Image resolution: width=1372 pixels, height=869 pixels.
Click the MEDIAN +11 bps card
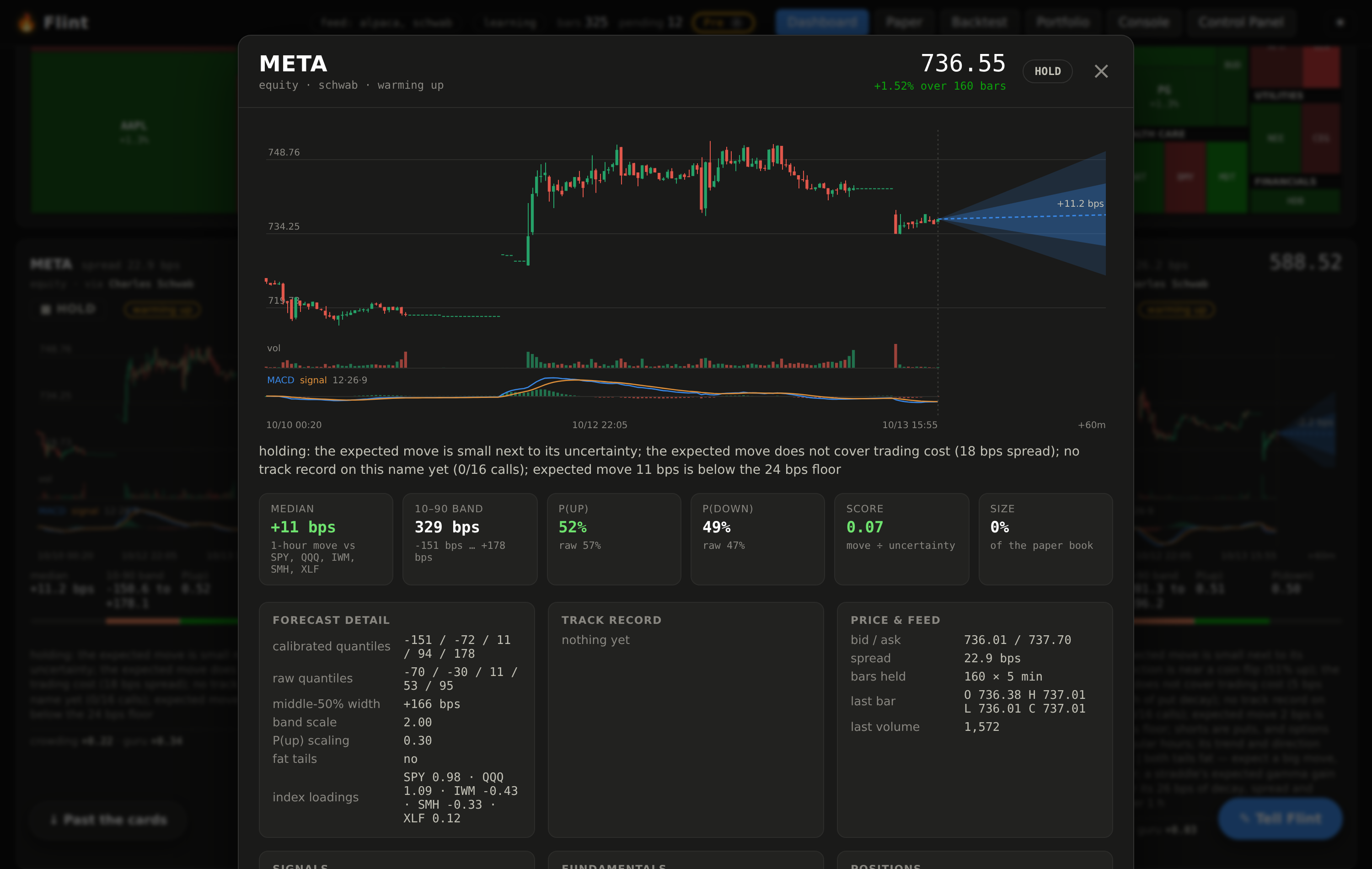326,539
